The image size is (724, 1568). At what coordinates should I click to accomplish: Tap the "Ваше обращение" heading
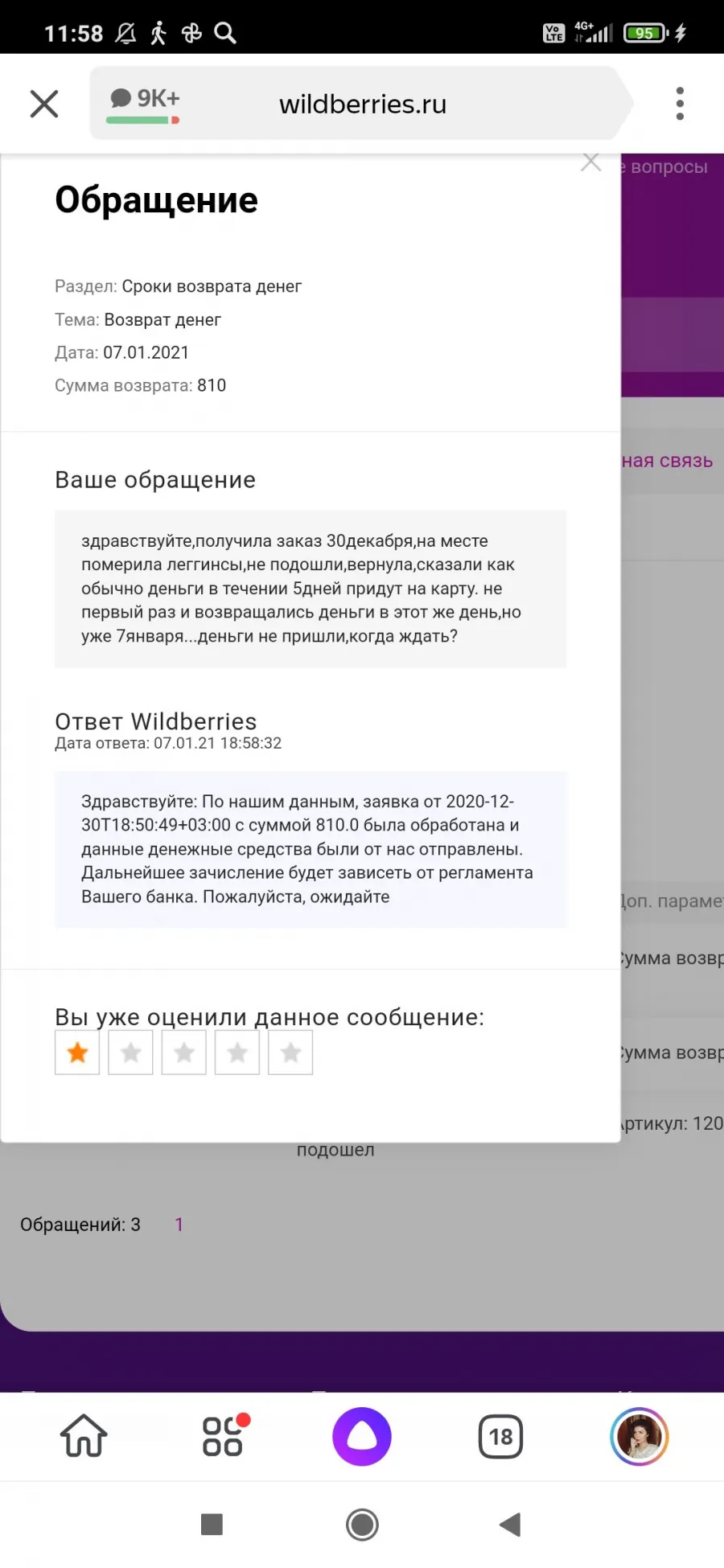click(155, 479)
